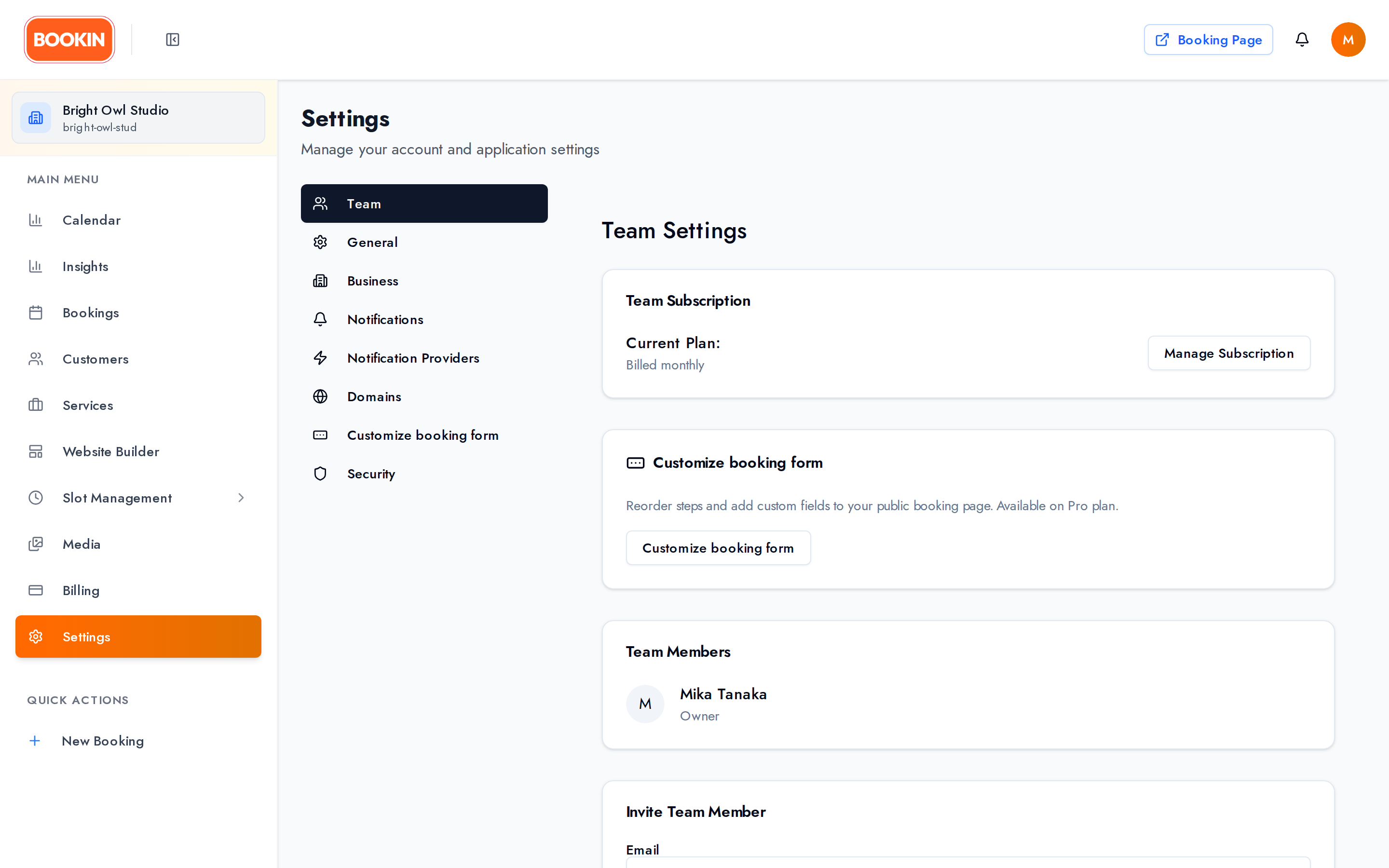1389x868 pixels.
Task: Click the form icon in Customize booking form card
Action: (635, 463)
